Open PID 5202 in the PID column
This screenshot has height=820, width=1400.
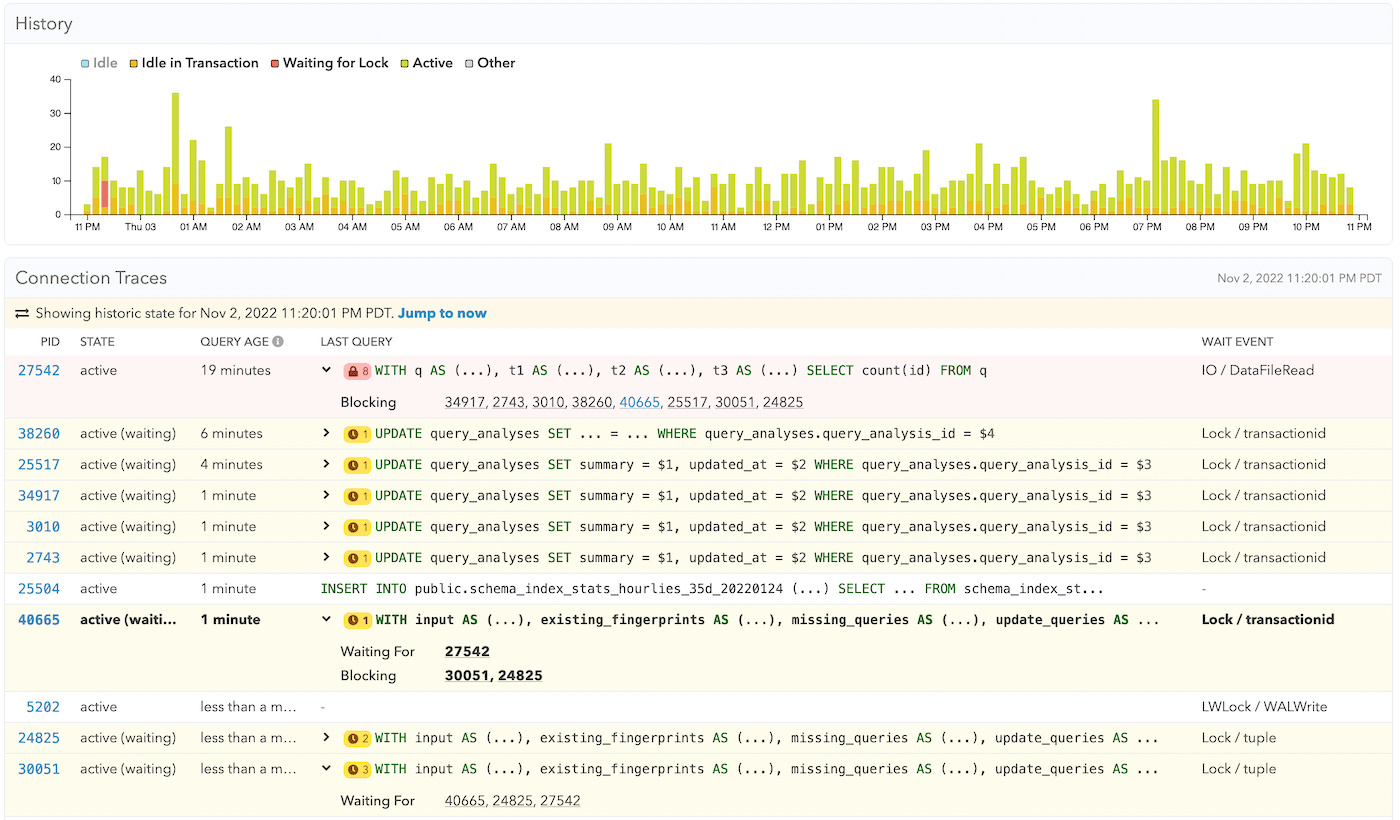tap(43, 707)
